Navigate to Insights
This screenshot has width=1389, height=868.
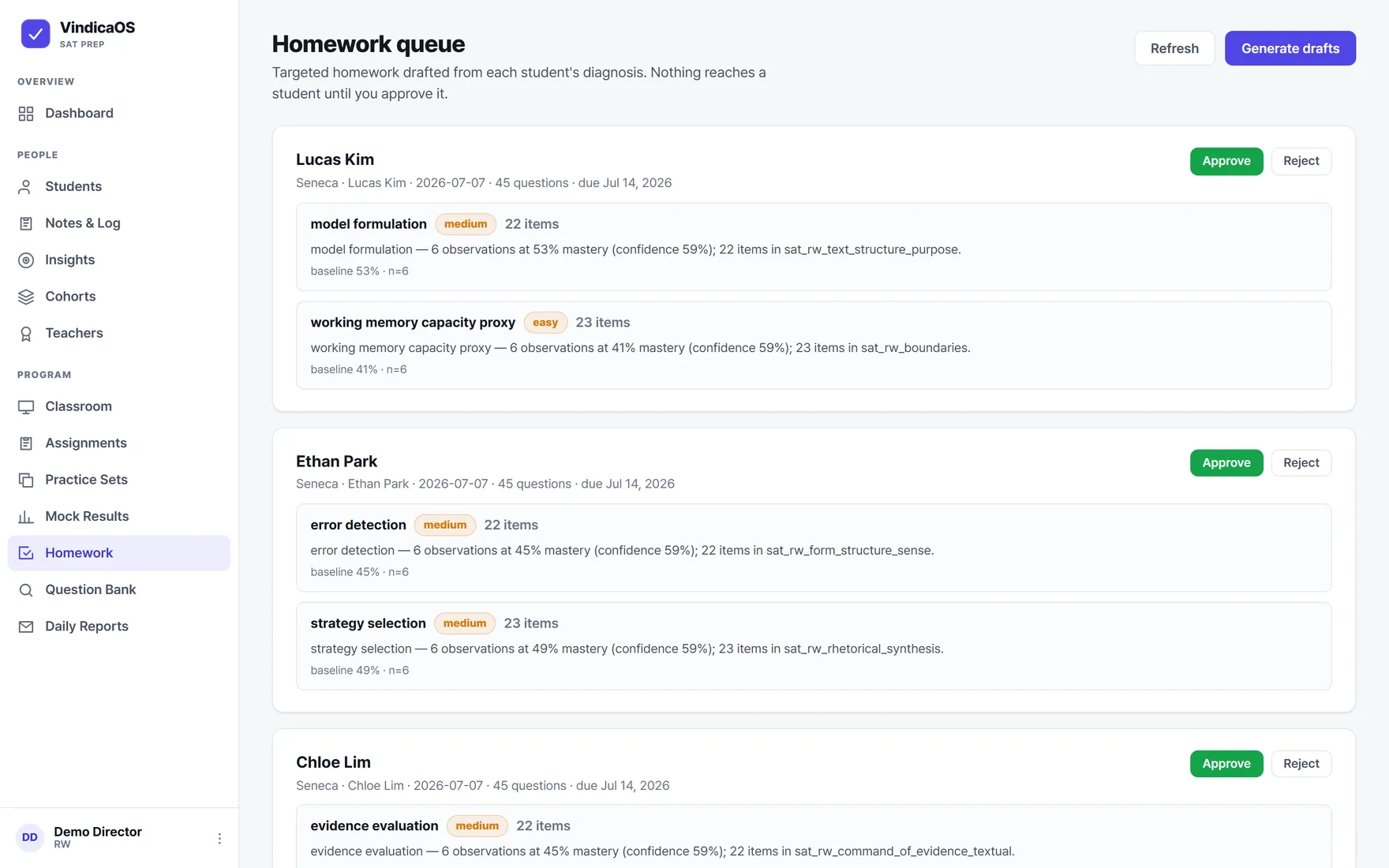pyautogui.click(x=119, y=260)
